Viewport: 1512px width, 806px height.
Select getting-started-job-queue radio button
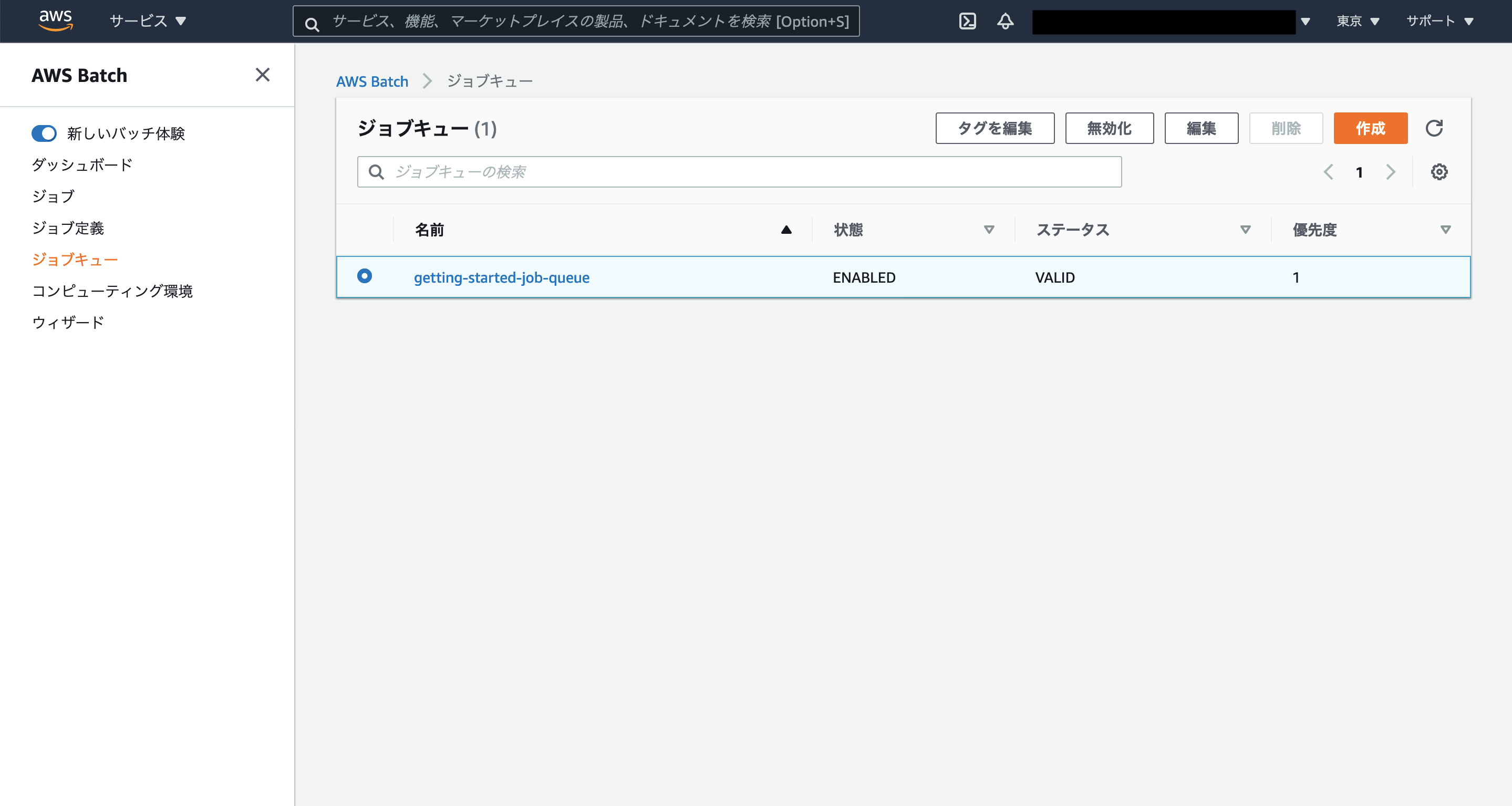(365, 275)
